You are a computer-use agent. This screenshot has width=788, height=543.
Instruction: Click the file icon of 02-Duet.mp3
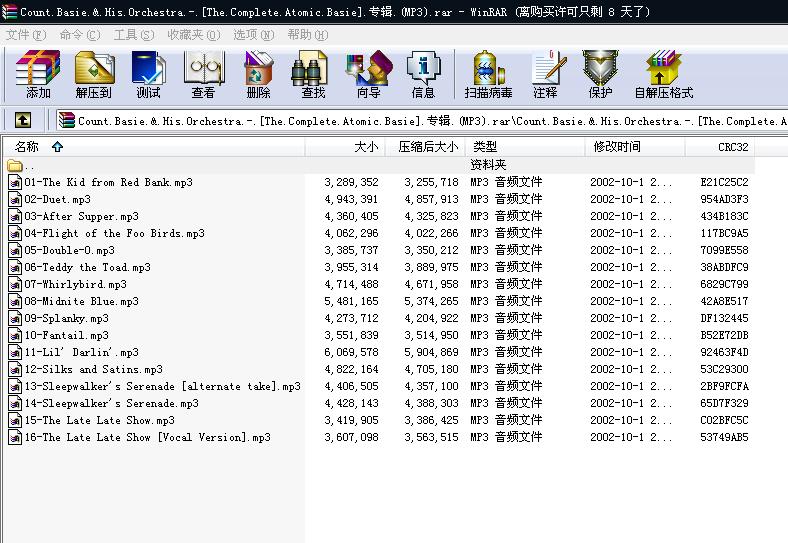pyautogui.click(x=15, y=199)
